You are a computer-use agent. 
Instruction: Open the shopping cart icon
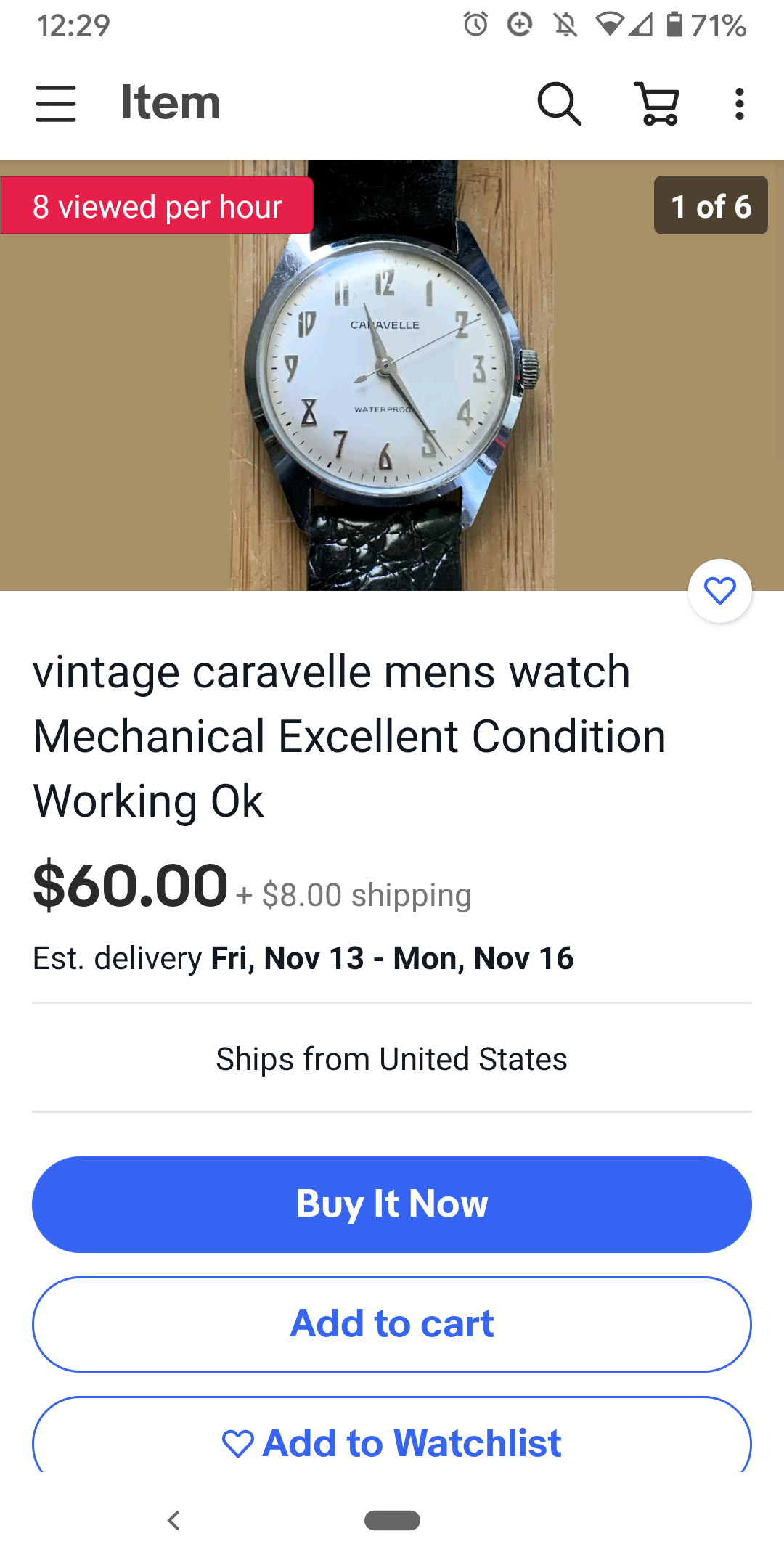[658, 103]
